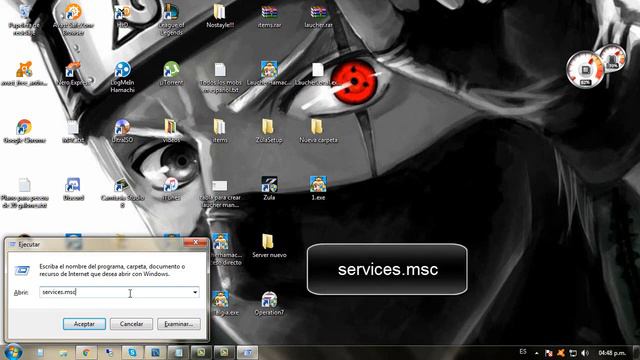Click the Ejecutar taskbar button

[247, 353]
